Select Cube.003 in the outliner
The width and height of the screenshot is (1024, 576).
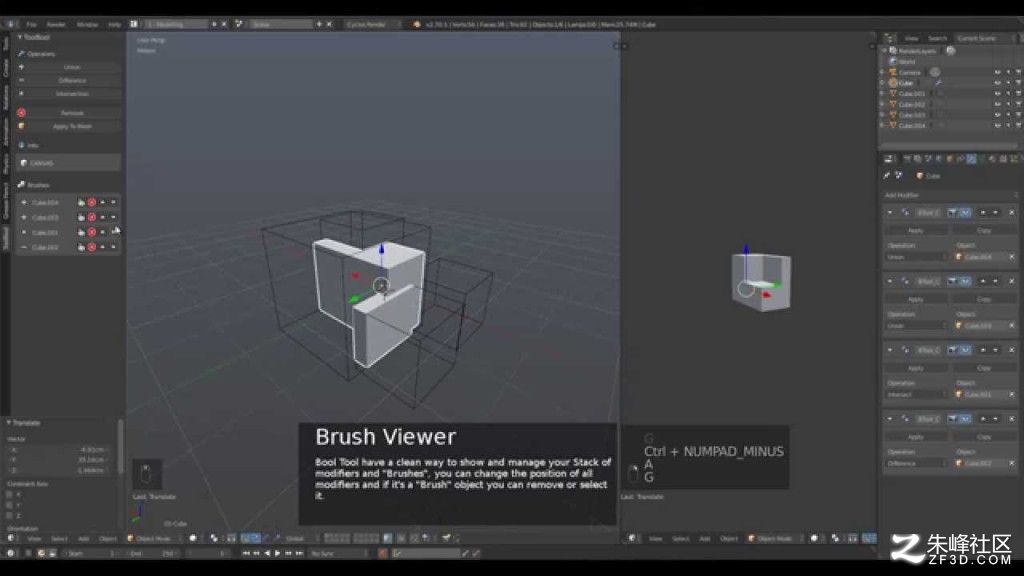click(x=912, y=115)
